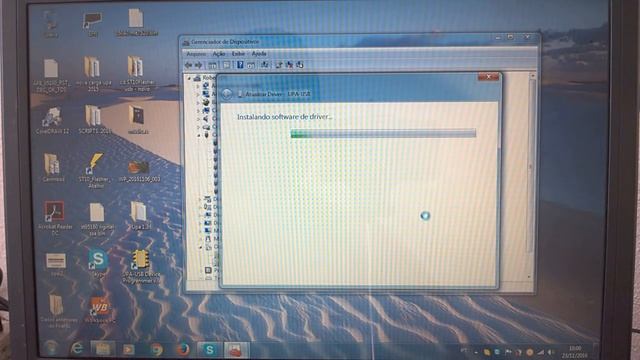Open the Exibir menu in Device Manager

[x=238, y=54]
